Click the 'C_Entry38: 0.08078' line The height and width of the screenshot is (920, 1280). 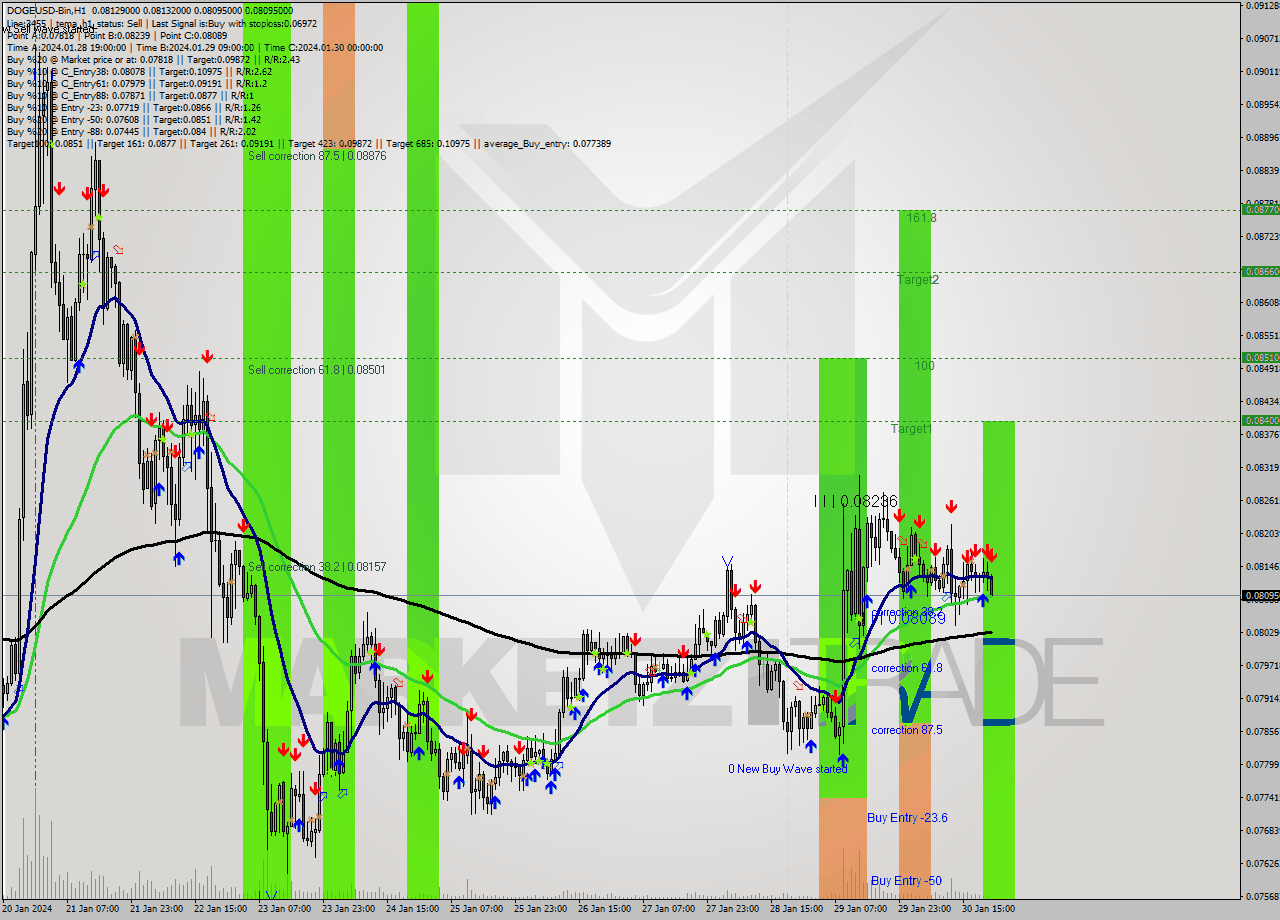(x=138, y=71)
